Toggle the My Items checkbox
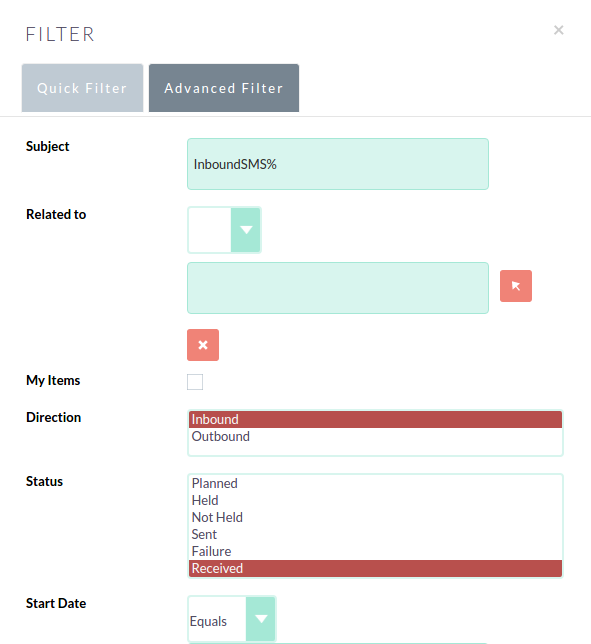This screenshot has width=591, height=644. [195, 382]
